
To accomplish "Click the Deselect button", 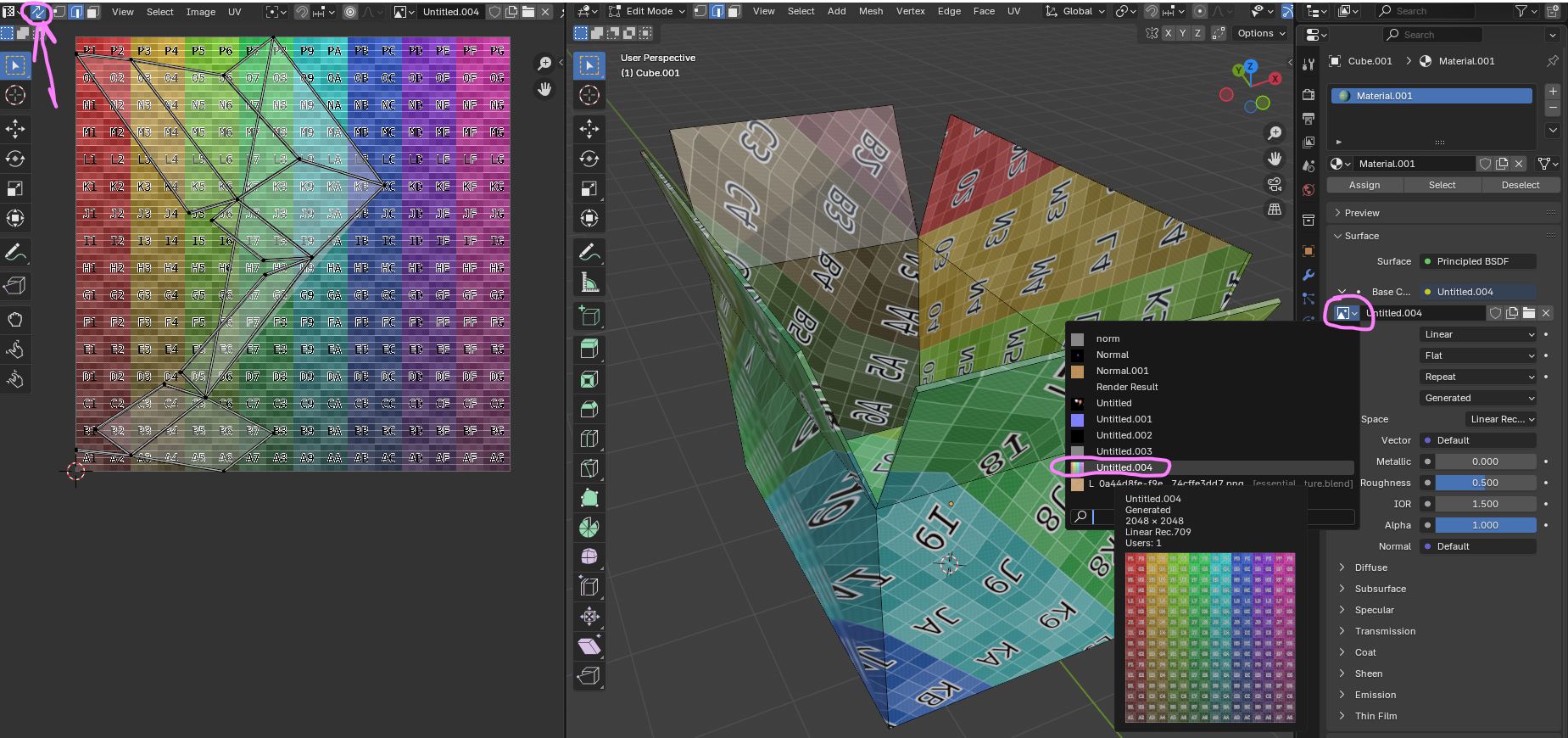I will coord(1520,185).
